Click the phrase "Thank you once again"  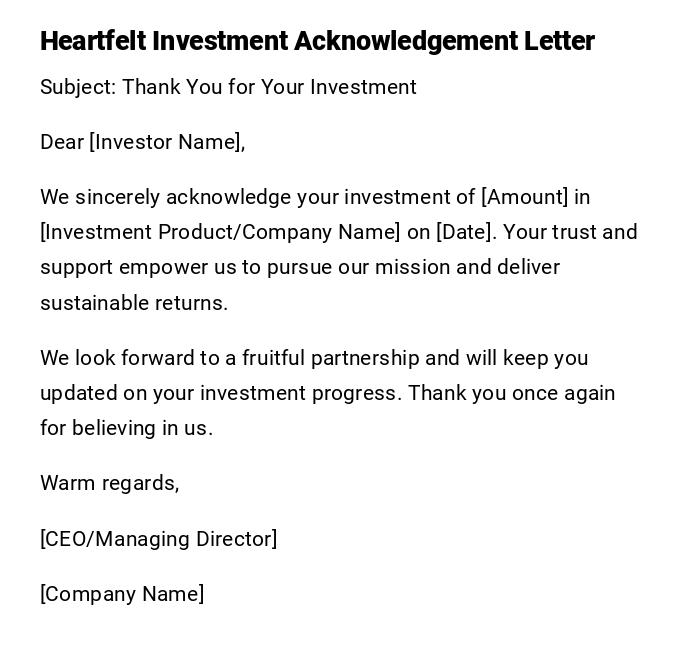click(x=511, y=393)
